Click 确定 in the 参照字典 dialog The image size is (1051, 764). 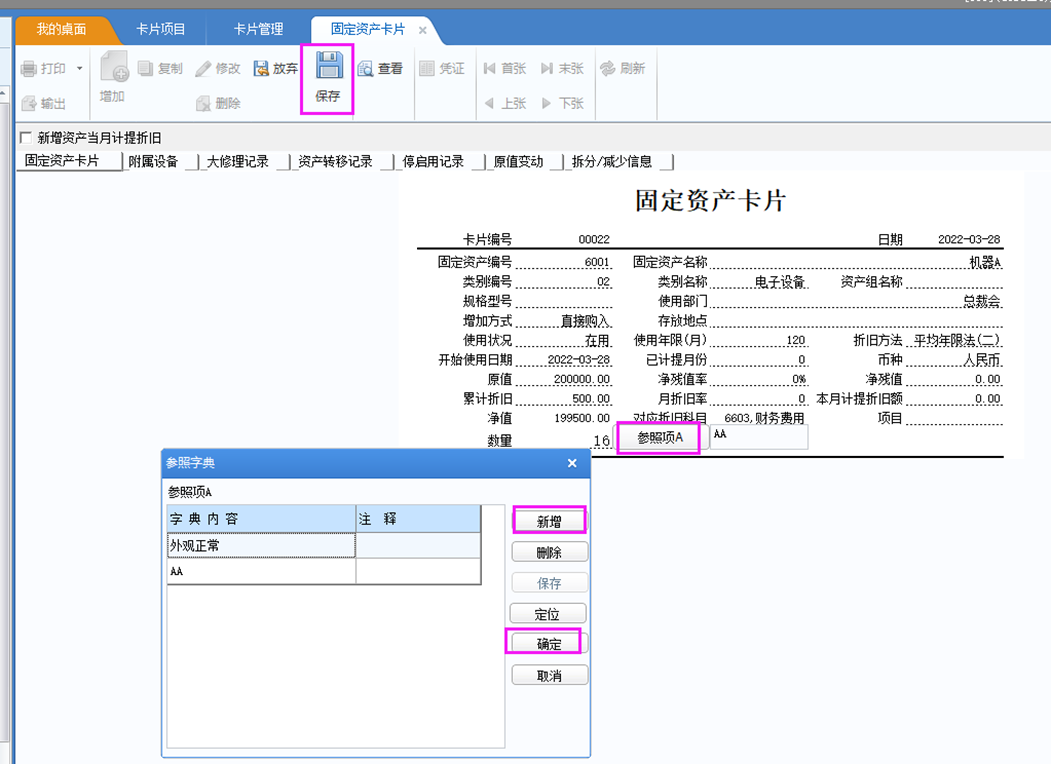tap(549, 643)
